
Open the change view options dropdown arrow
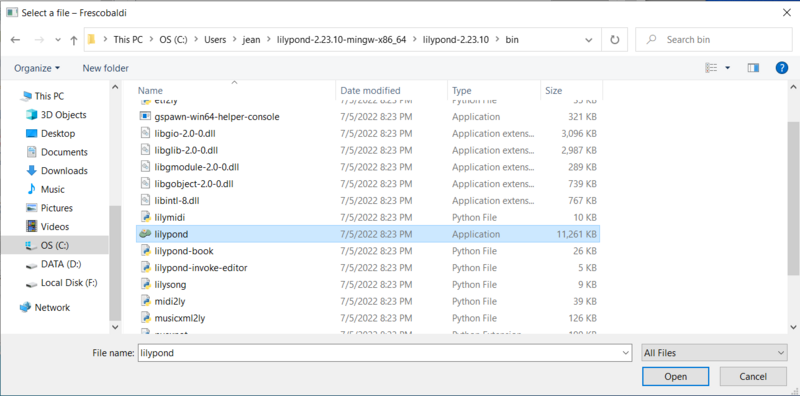pyautogui.click(x=727, y=68)
